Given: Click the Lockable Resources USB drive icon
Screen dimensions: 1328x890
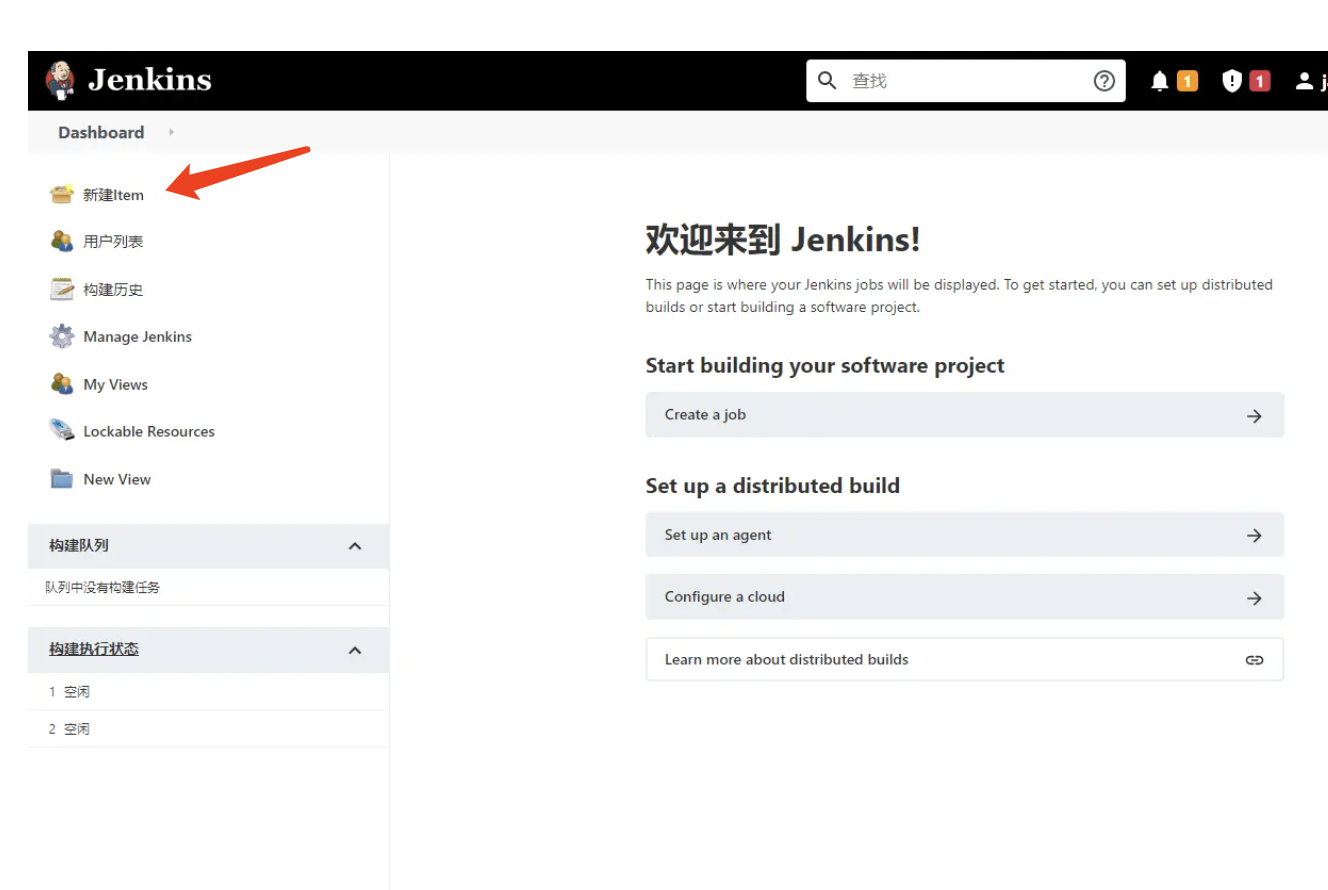Looking at the screenshot, I should click(62, 431).
